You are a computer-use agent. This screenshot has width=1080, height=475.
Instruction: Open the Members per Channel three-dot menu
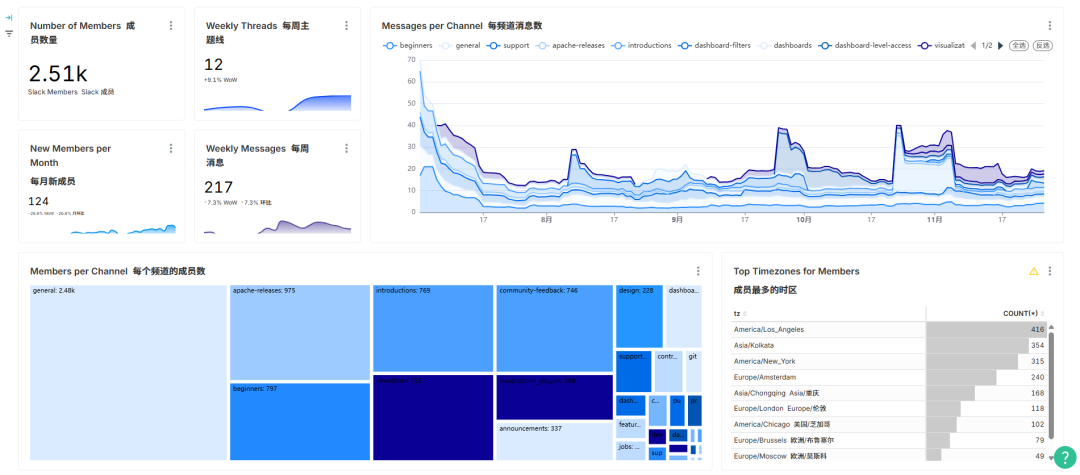point(698,271)
